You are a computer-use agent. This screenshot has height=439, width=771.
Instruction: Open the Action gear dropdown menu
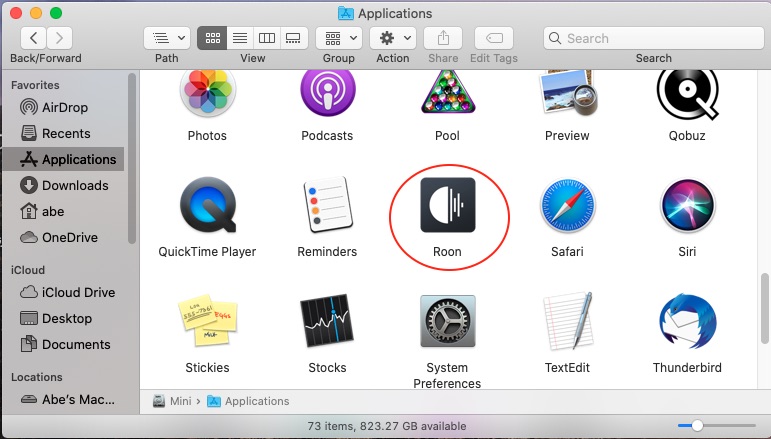pos(392,38)
